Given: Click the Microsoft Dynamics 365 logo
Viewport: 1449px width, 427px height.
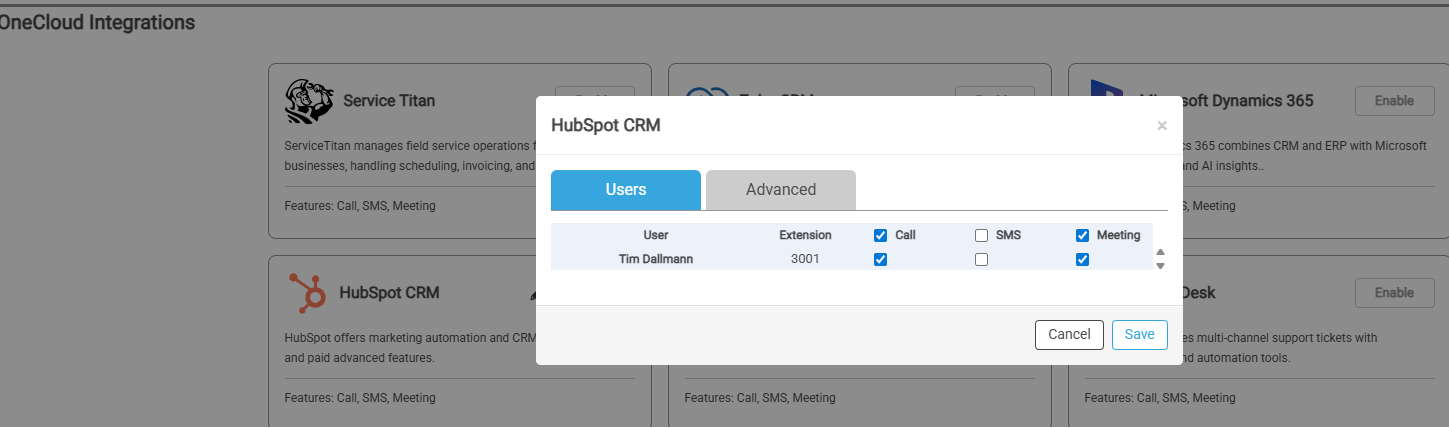Looking at the screenshot, I should point(1104,97).
